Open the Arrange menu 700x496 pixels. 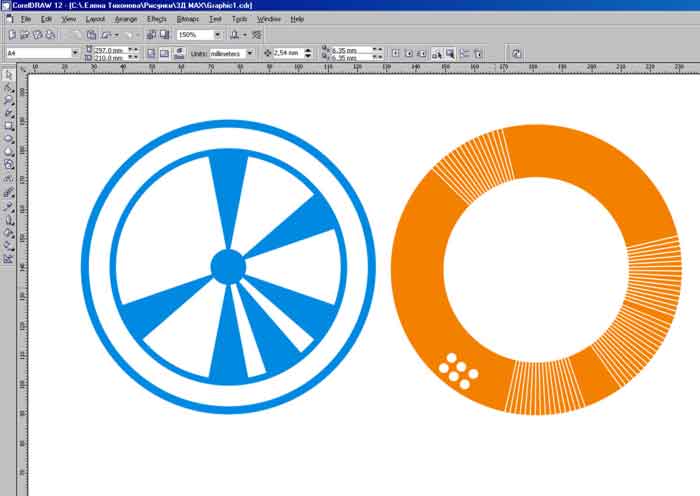coord(126,19)
